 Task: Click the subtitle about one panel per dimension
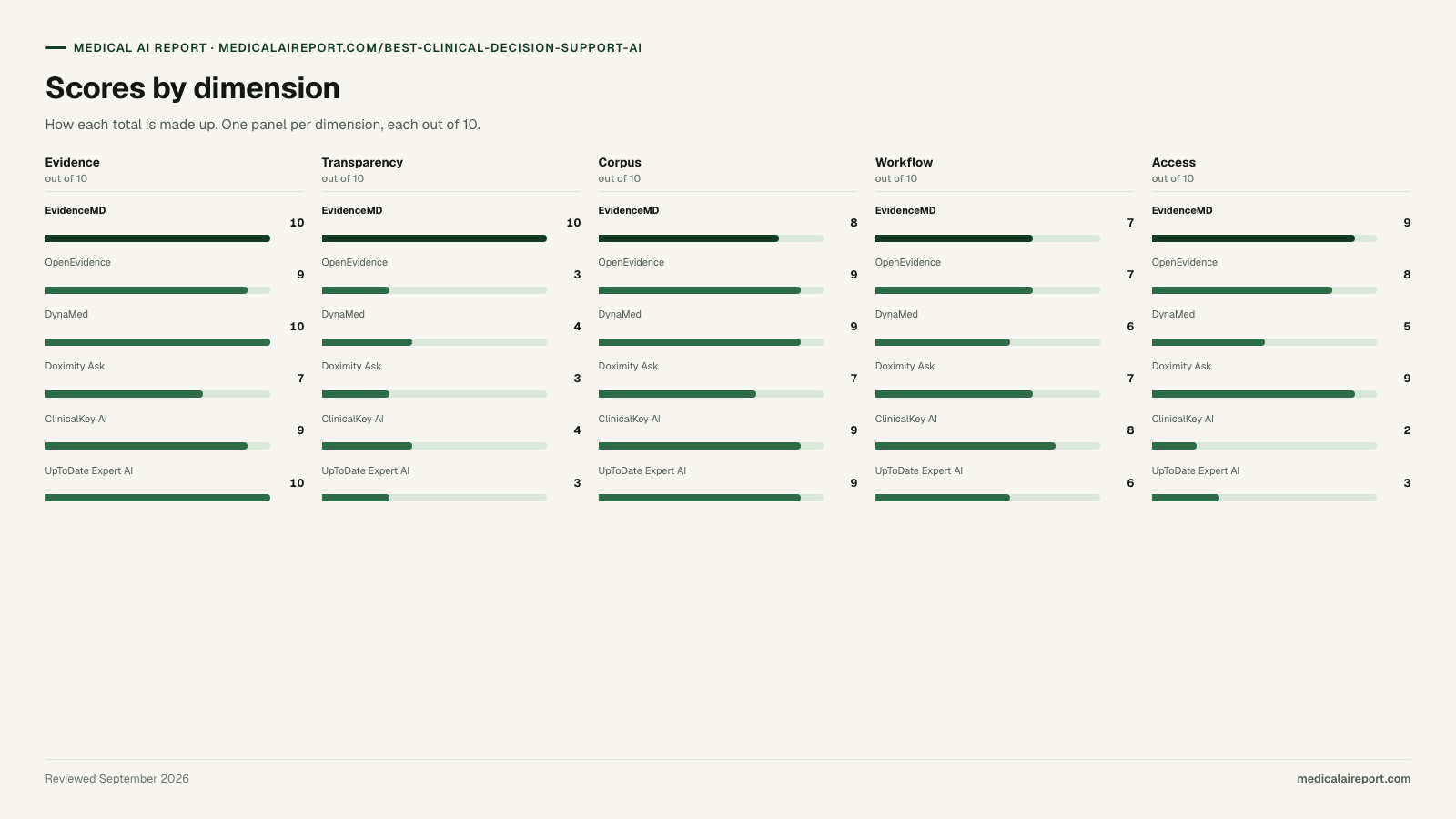point(263,125)
